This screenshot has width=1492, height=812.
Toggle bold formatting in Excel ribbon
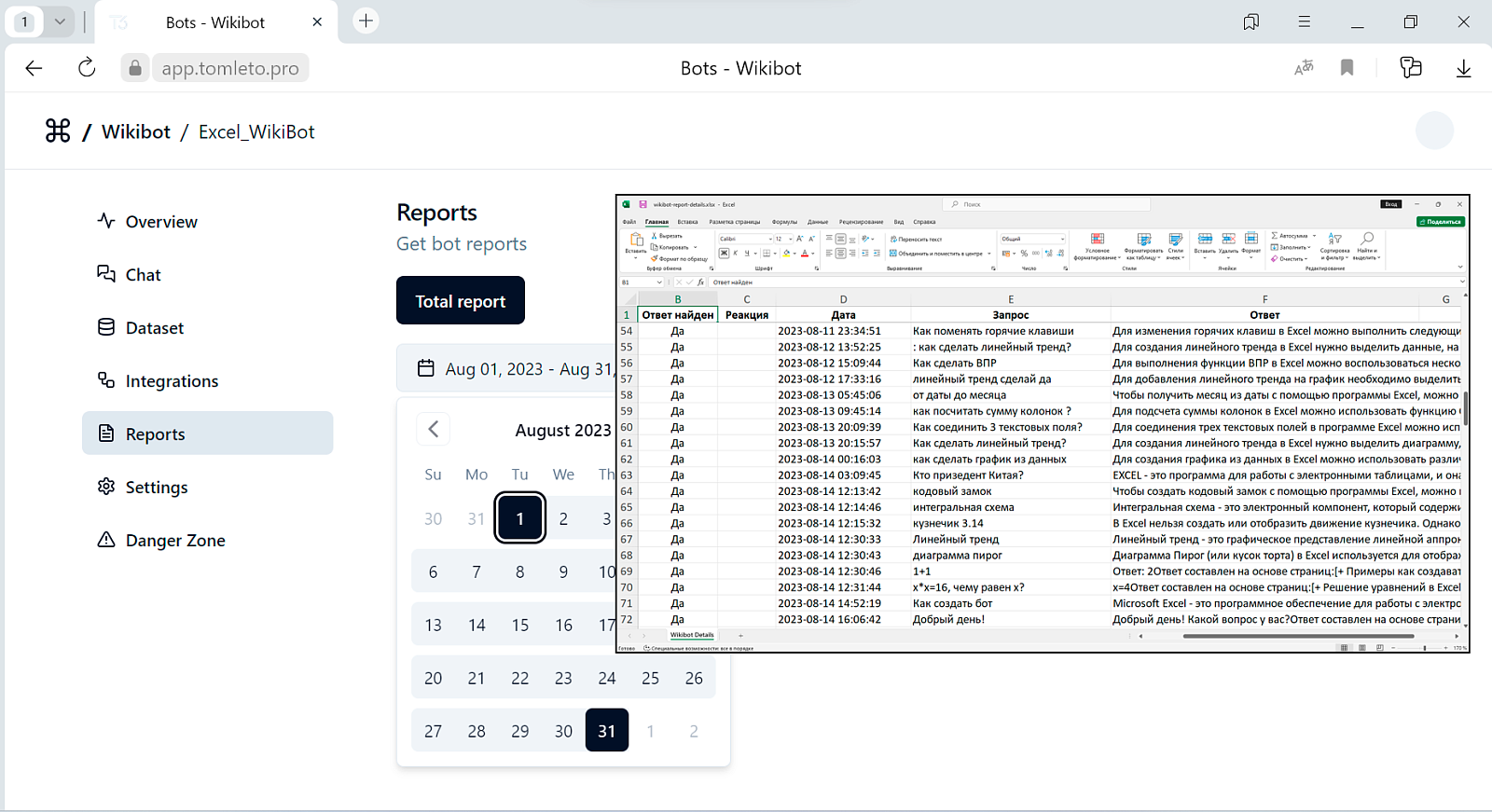click(x=724, y=253)
